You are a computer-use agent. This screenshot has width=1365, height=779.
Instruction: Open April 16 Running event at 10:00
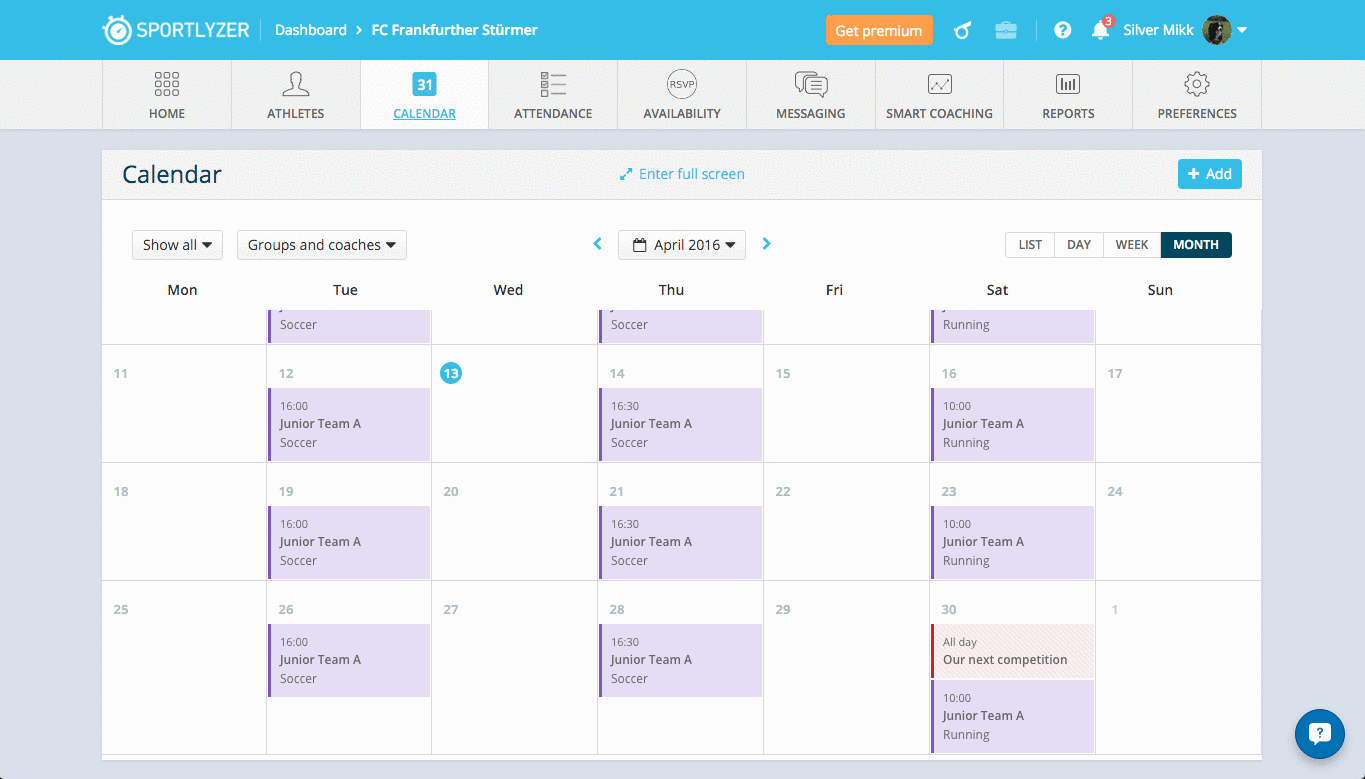tap(1012, 424)
